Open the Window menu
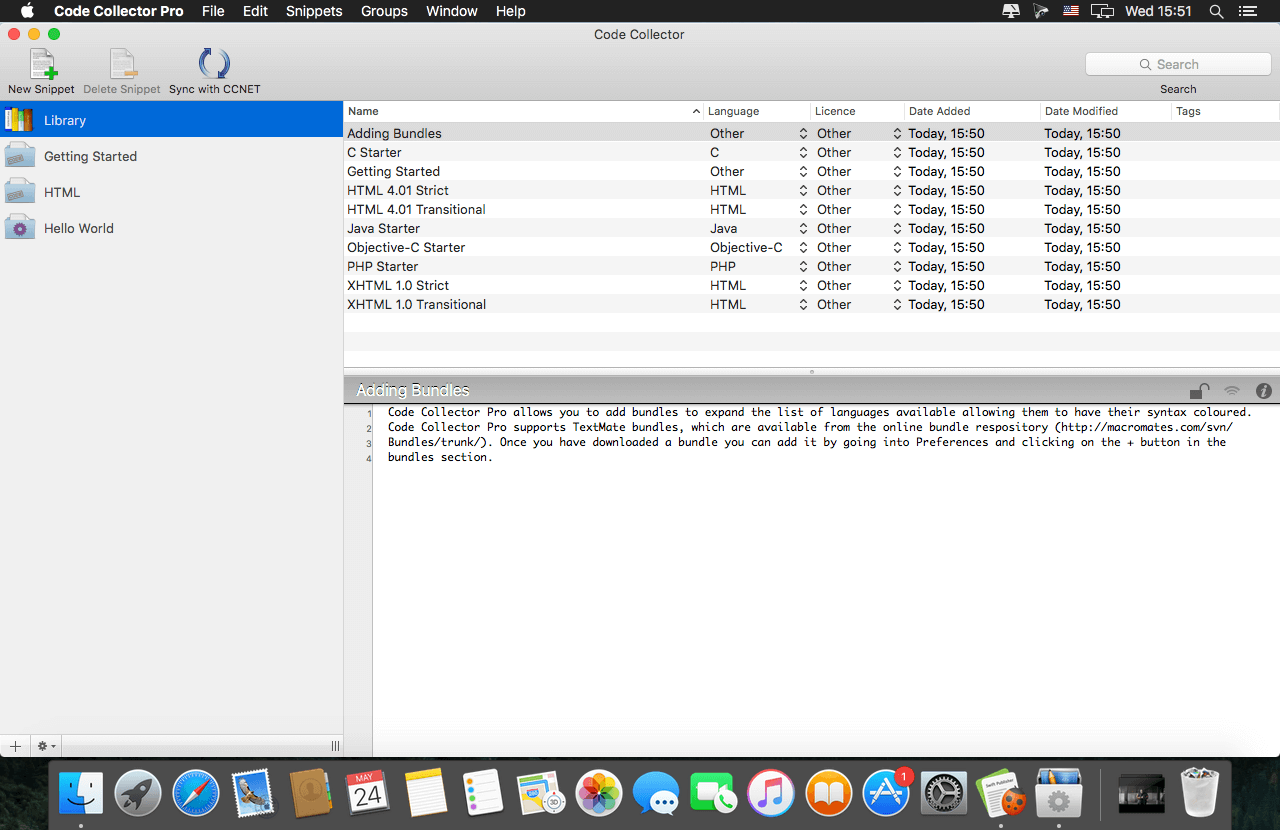Screen dimensions: 1280x830 coord(451,11)
